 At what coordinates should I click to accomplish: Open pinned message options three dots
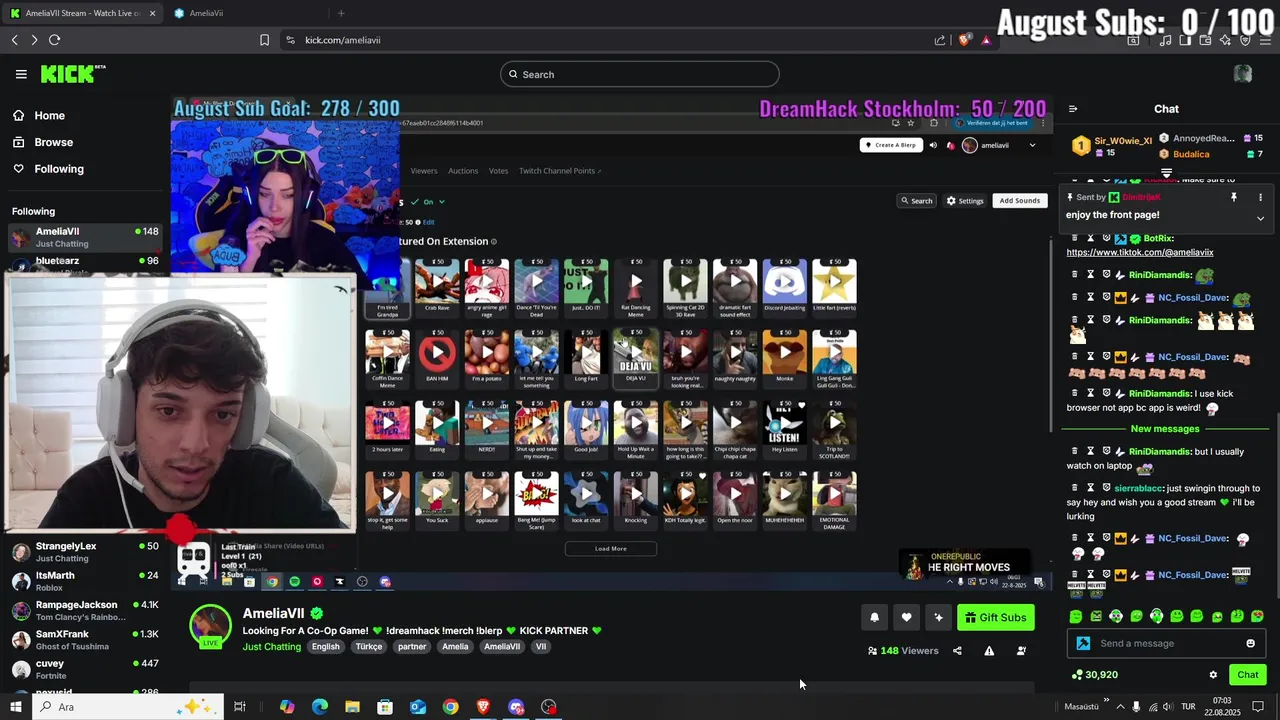pos(1260,197)
